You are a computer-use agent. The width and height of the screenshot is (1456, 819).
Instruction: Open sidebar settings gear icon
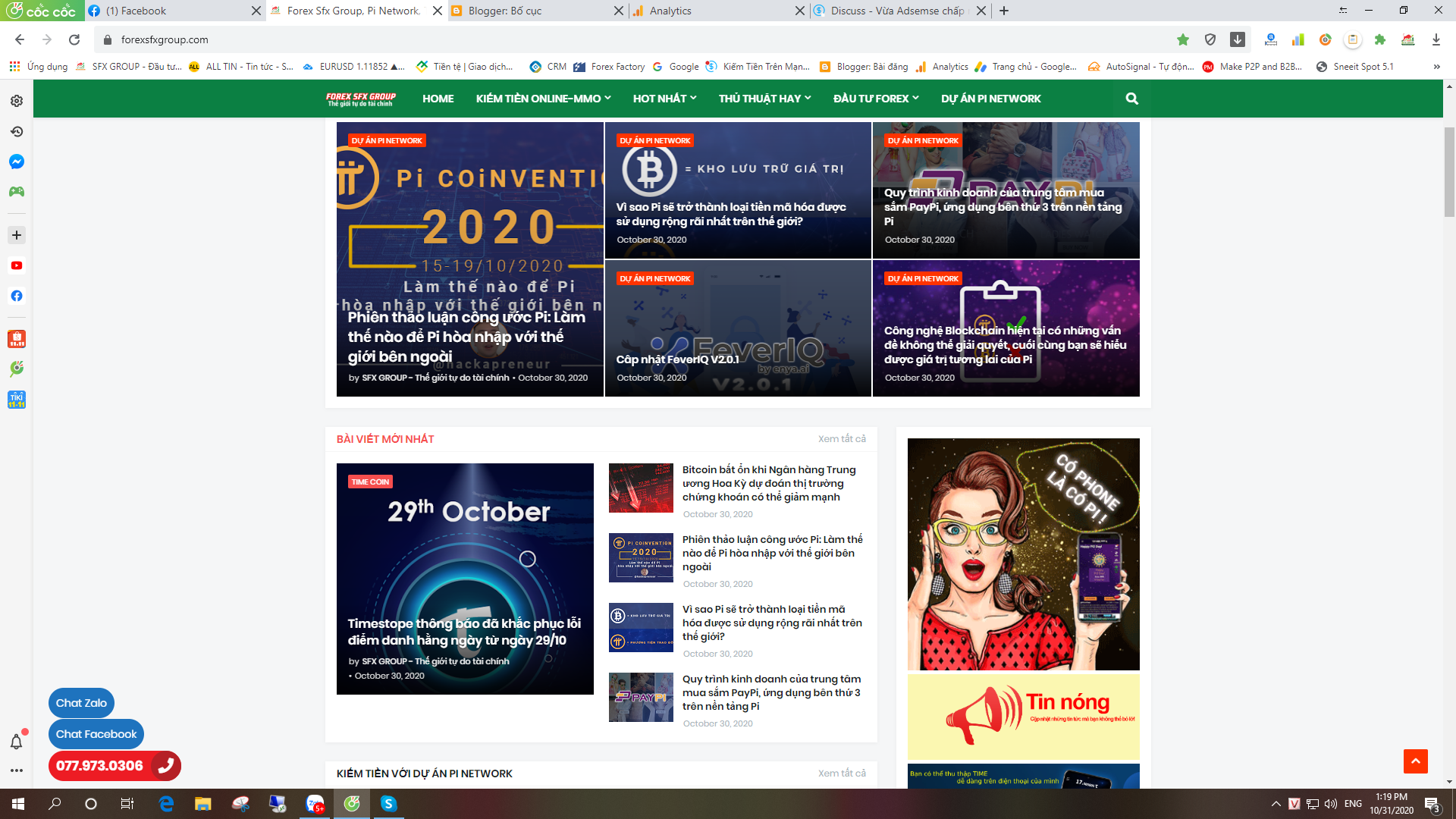point(17,101)
